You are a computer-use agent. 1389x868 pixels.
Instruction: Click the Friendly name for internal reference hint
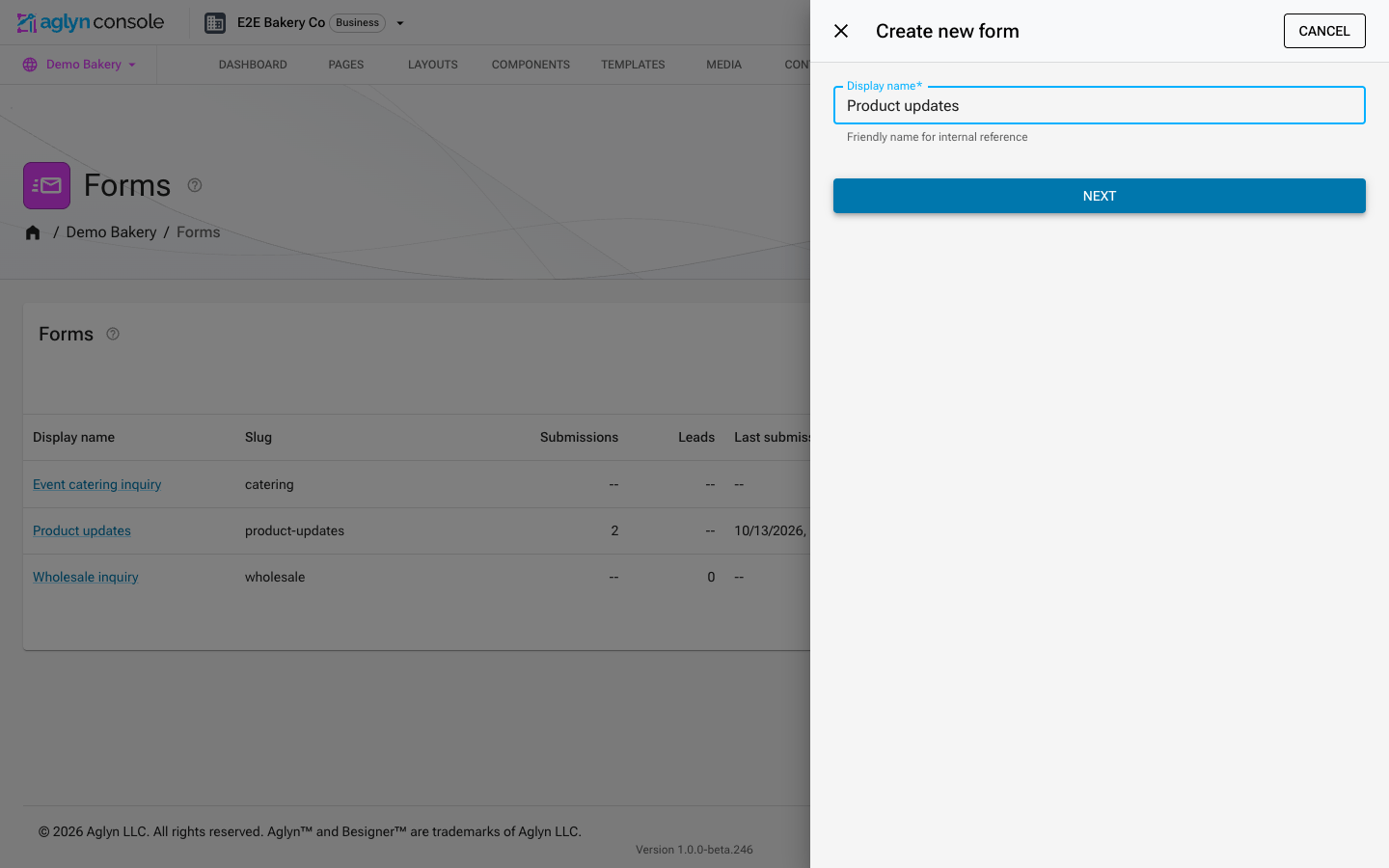tap(937, 137)
